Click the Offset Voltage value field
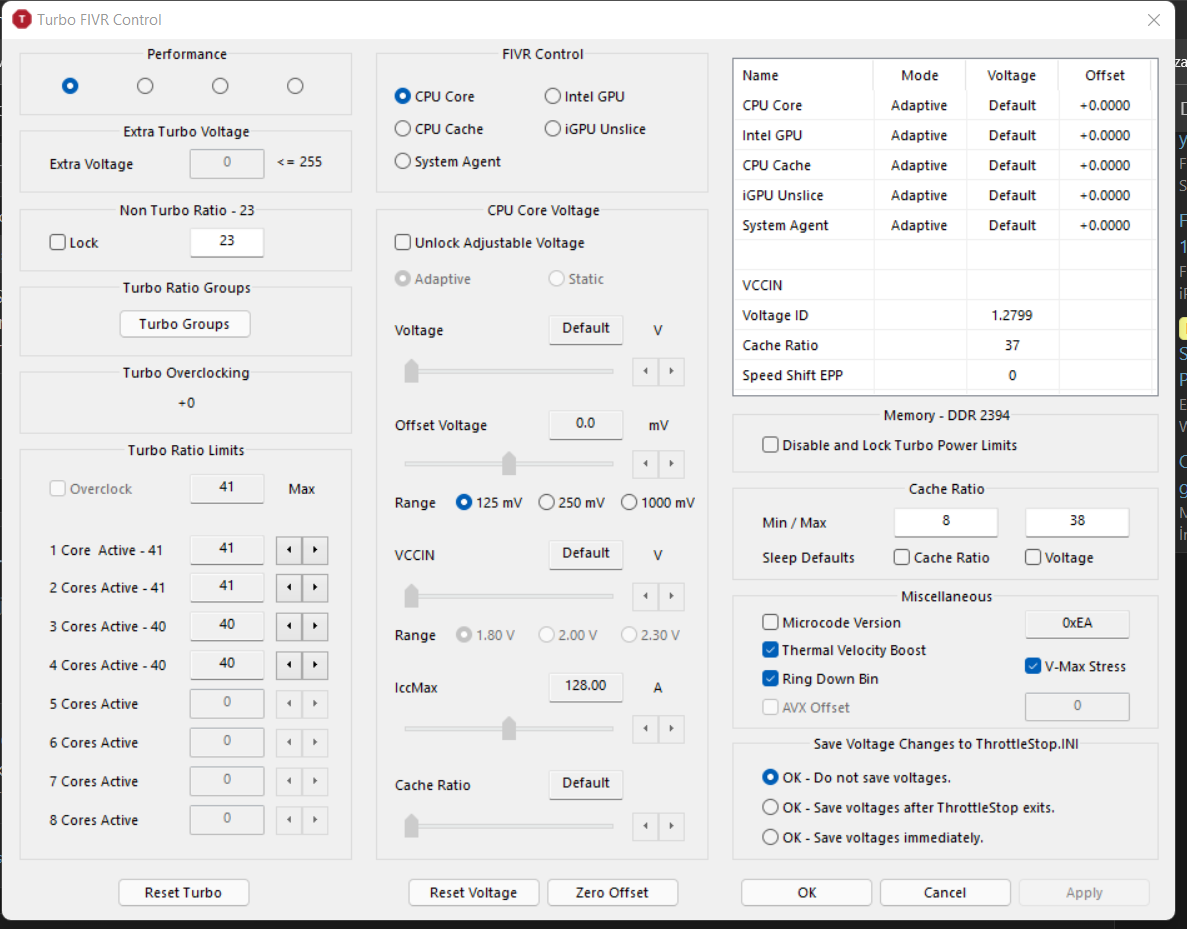 585,424
